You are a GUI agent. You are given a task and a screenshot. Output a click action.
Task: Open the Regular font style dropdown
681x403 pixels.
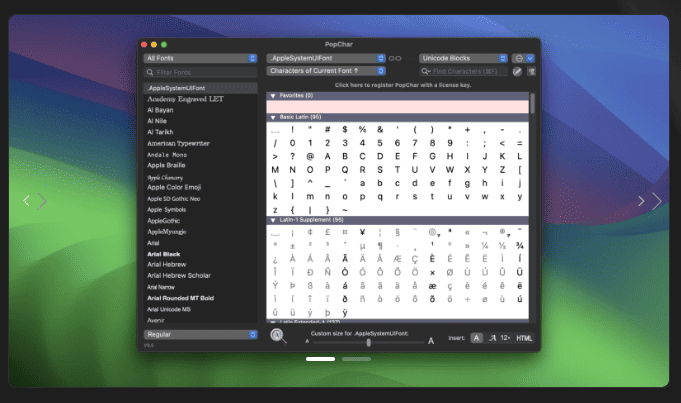click(x=200, y=334)
